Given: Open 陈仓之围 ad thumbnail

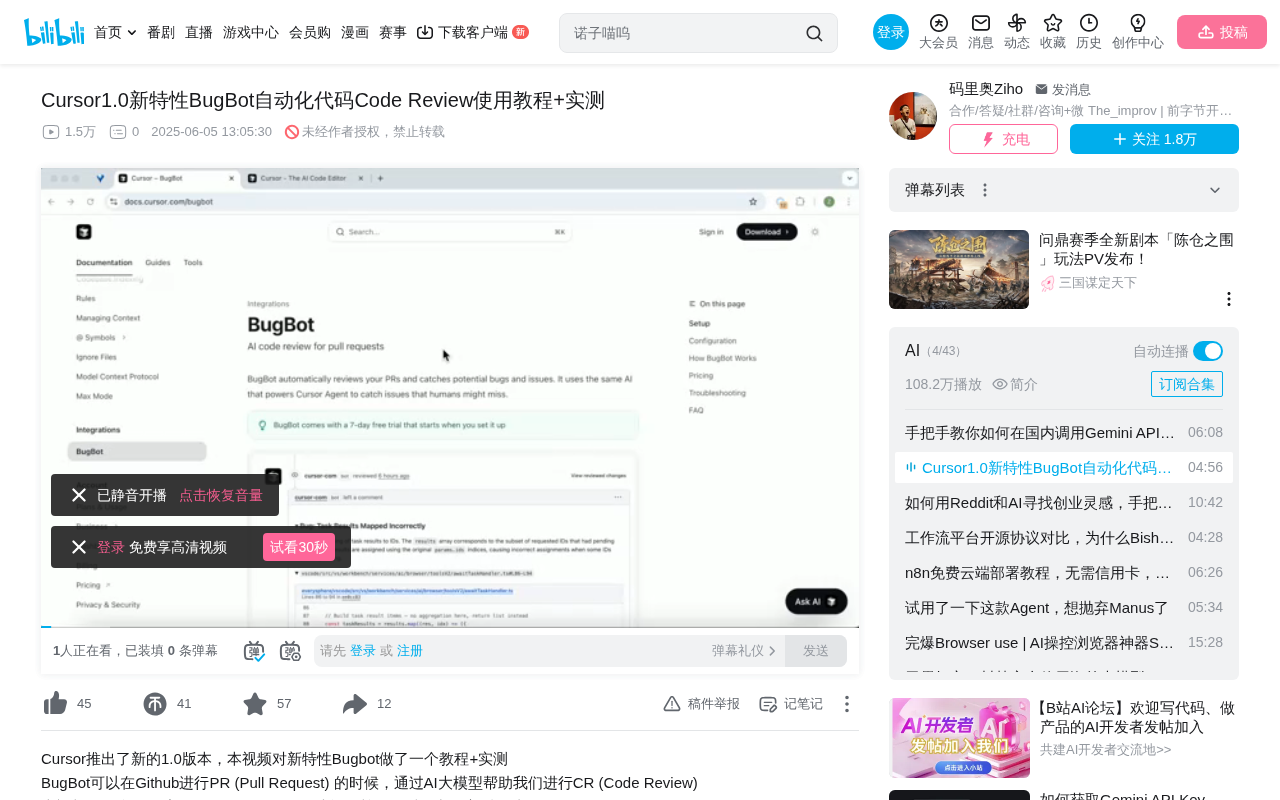Looking at the screenshot, I should point(959,270).
